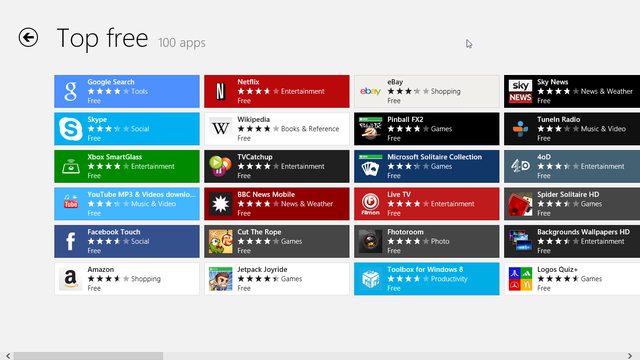
Task: Click the Backgrounds Wallpapers HD icon
Action: (x=520, y=241)
